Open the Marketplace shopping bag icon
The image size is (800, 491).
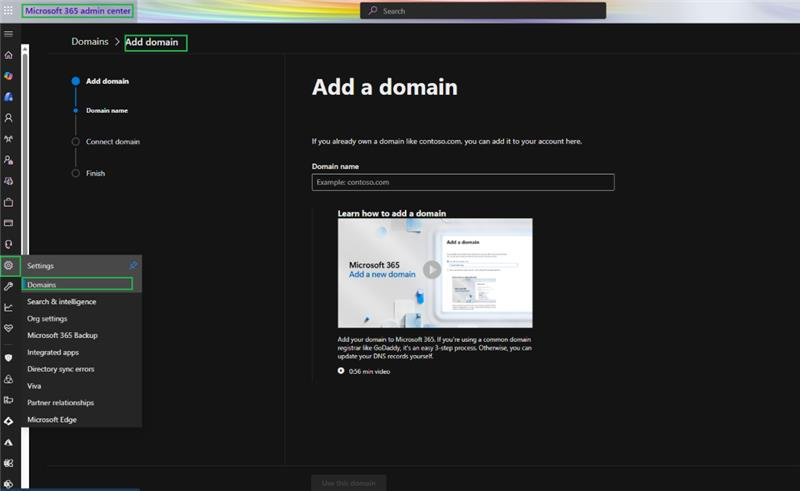tap(9, 202)
